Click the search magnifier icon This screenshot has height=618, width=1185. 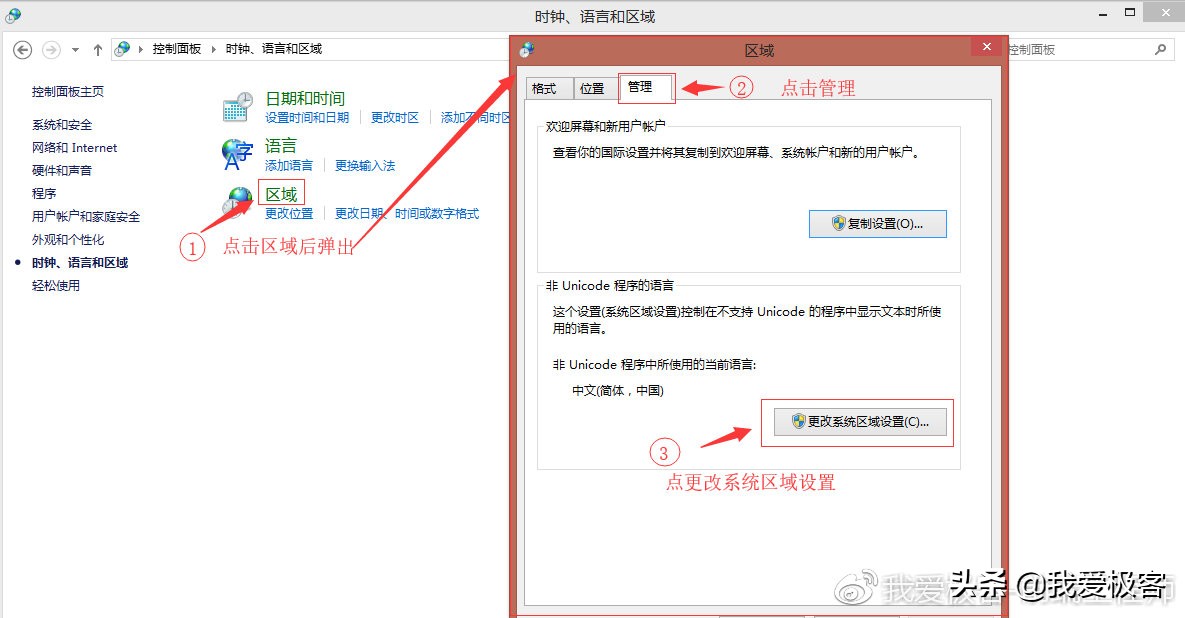pyautogui.click(x=1160, y=48)
